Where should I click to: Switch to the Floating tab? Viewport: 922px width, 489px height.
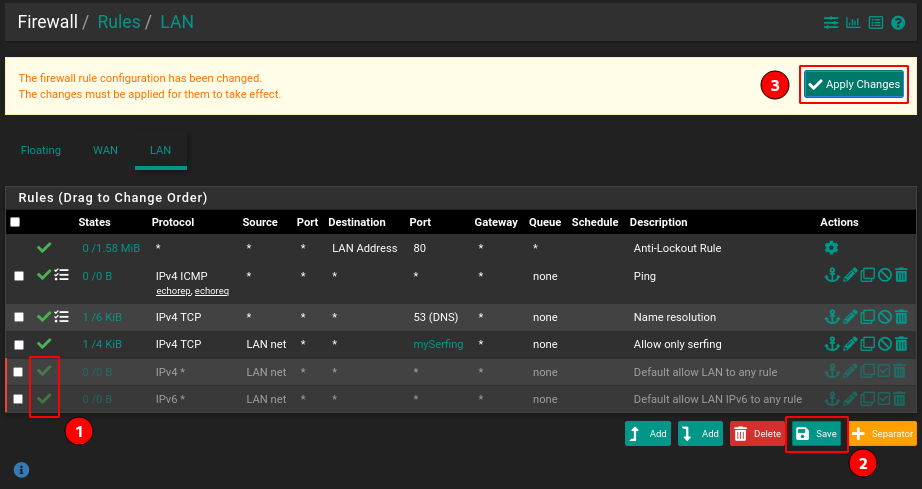pyautogui.click(x=41, y=150)
